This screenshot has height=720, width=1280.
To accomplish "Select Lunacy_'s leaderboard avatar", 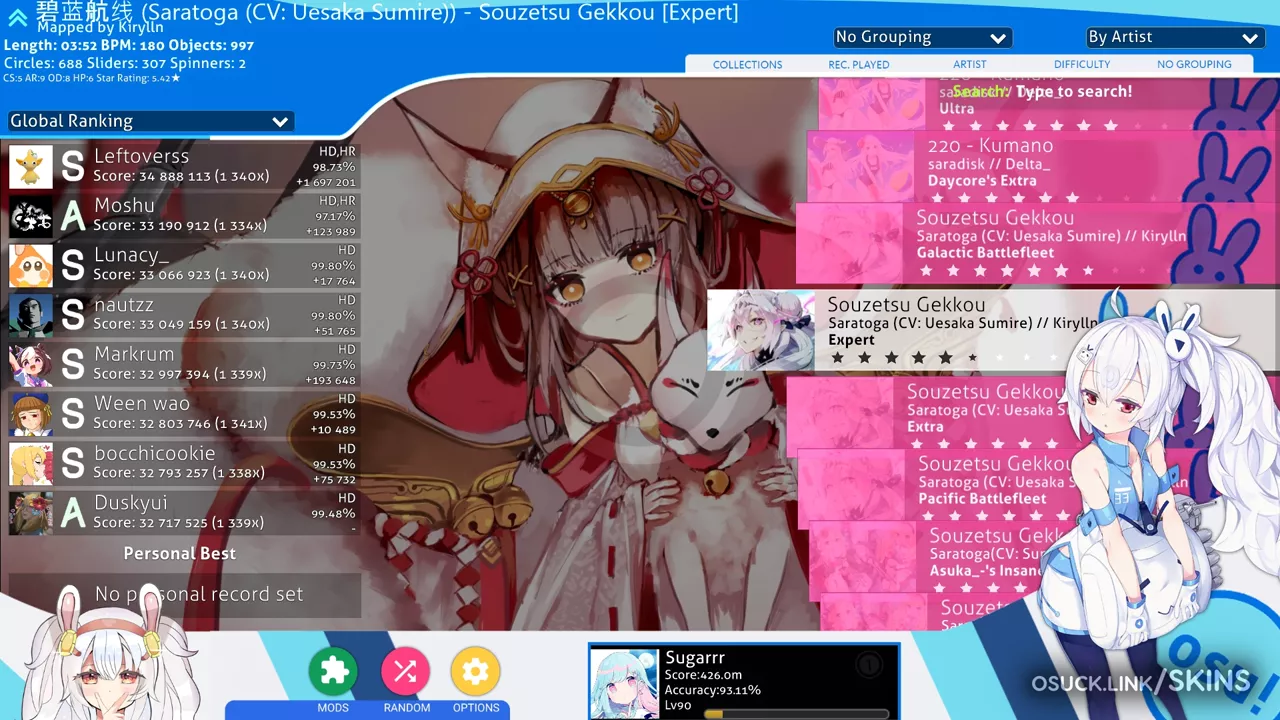I will pos(31,266).
